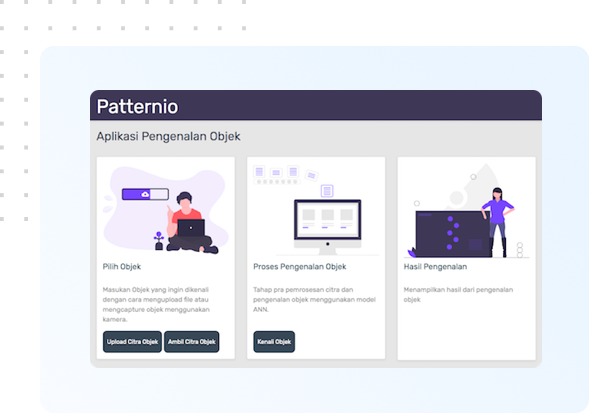
Task: Click the Upload Citra Objek button
Action: 132,342
